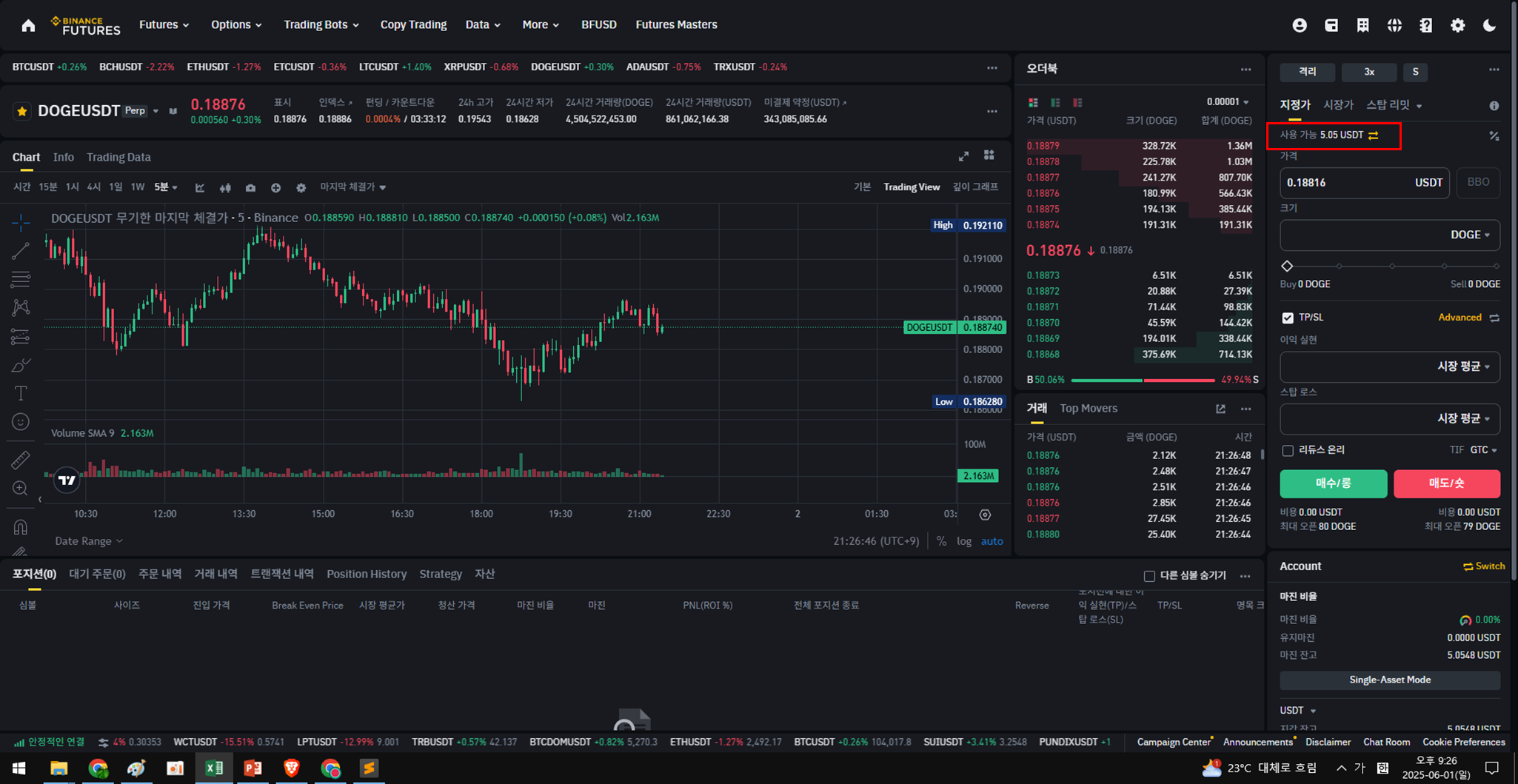Switch theme with the moon icon
The height and width of the screenshot is (784, 1518).
pyautogui.click(x=1489, y=25)
